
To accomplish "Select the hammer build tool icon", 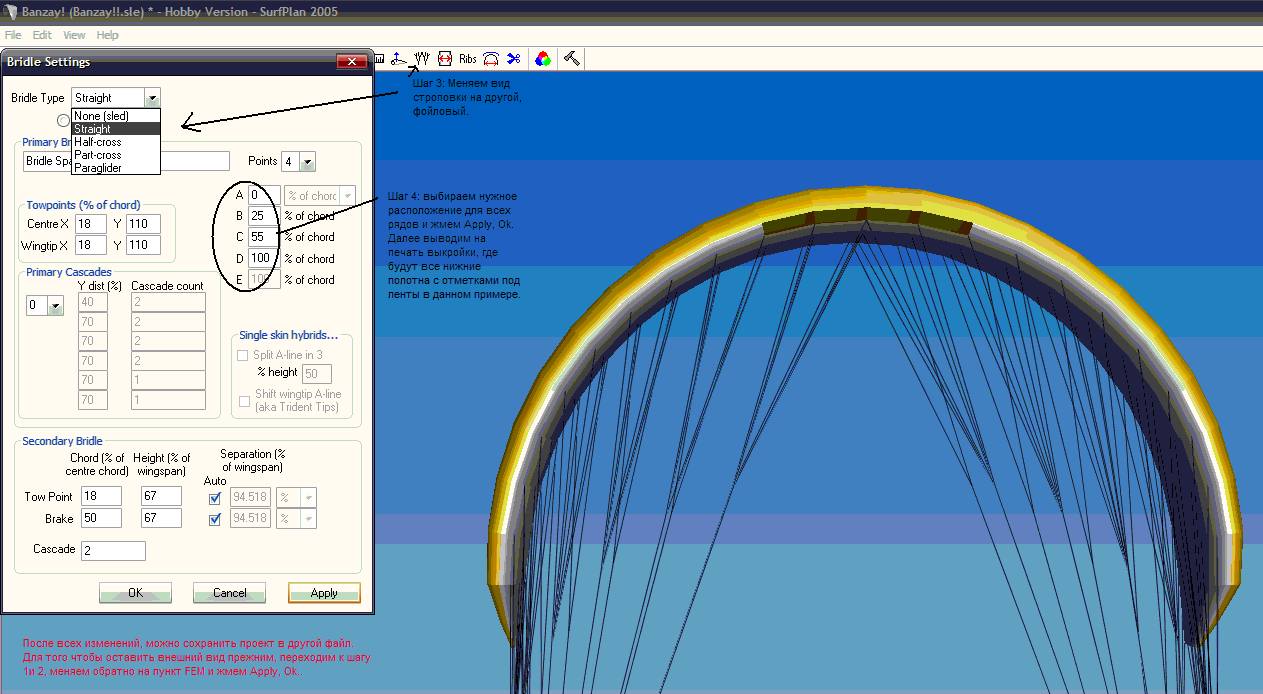I will [x=572, y=58].
